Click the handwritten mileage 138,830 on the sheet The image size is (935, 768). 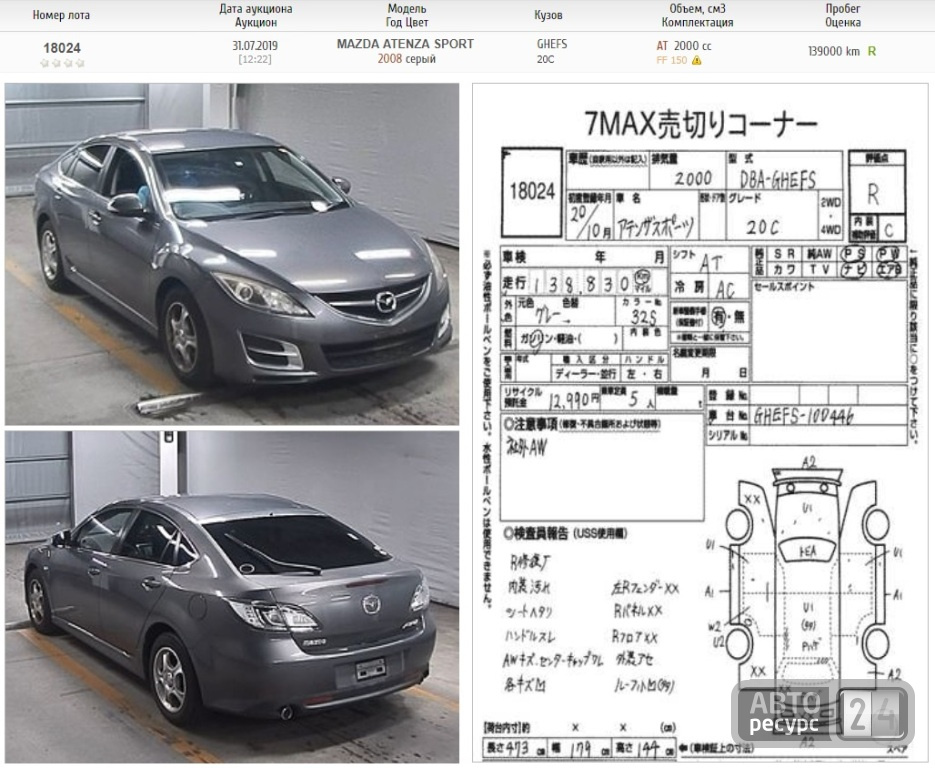pos(581,283)
